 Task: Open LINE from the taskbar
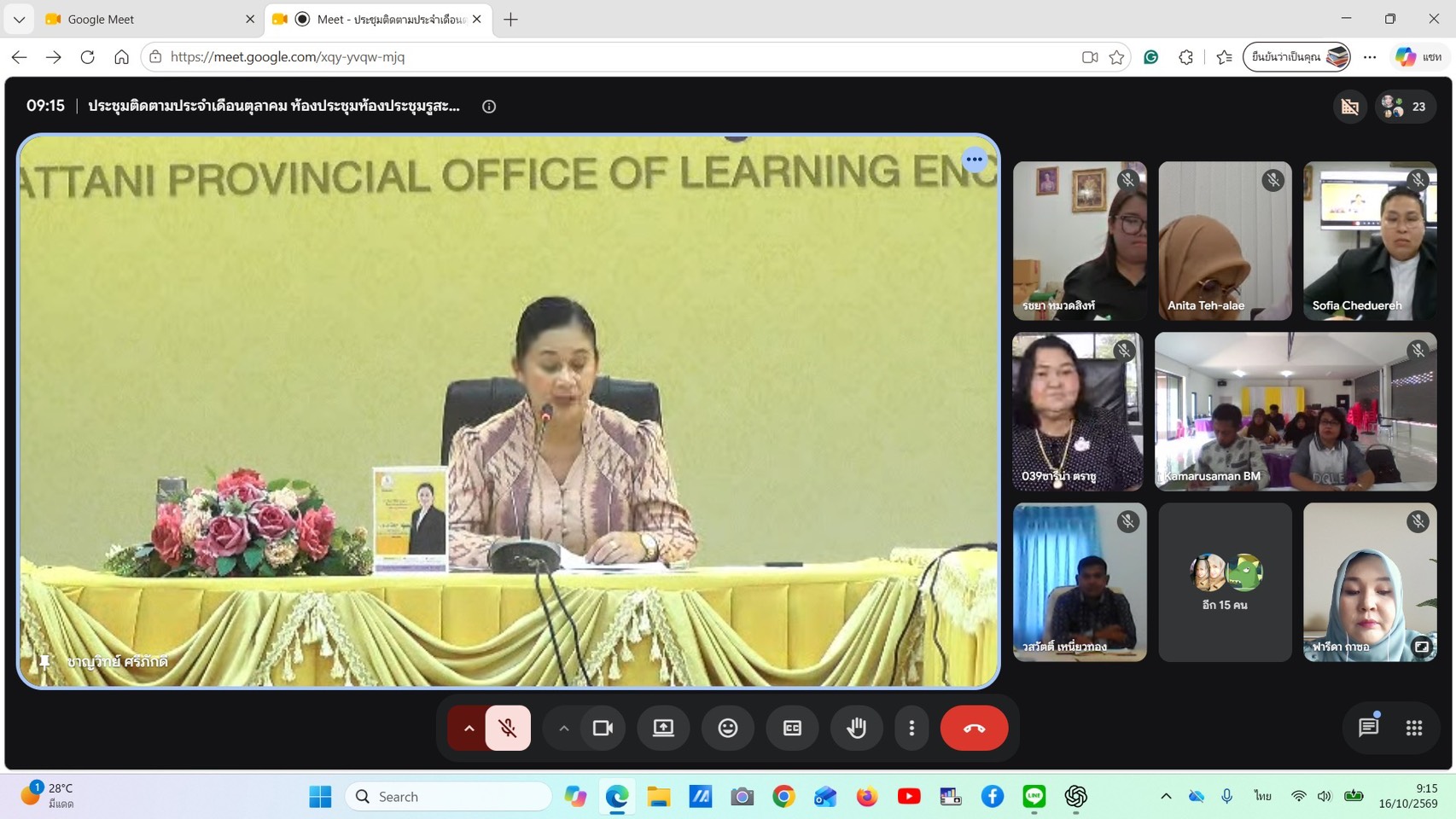pyautogui.click(x=1034, y=796)
